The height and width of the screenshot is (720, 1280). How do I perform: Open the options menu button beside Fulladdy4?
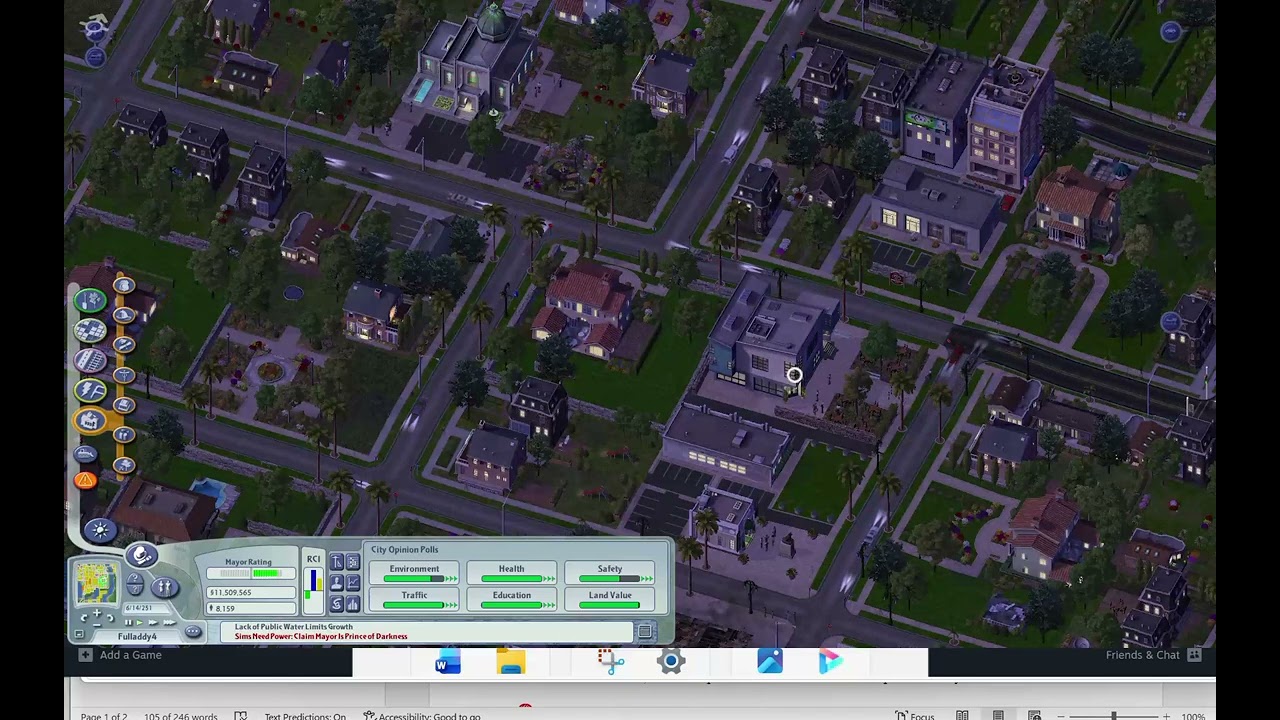pos(193,632)
